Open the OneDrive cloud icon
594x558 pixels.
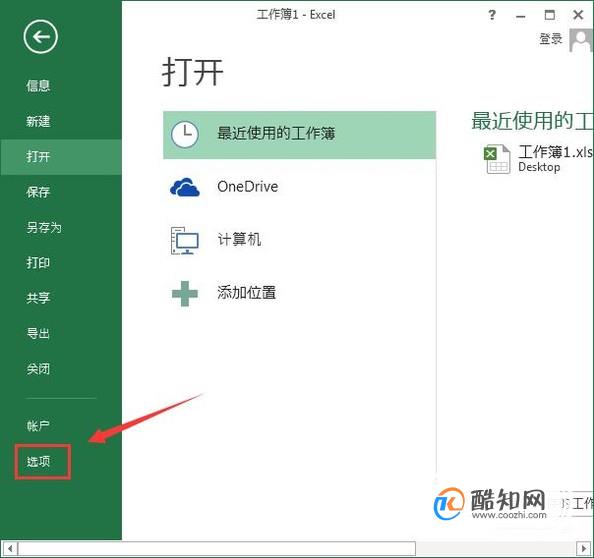pyautogui.click(x=184, y=187)
